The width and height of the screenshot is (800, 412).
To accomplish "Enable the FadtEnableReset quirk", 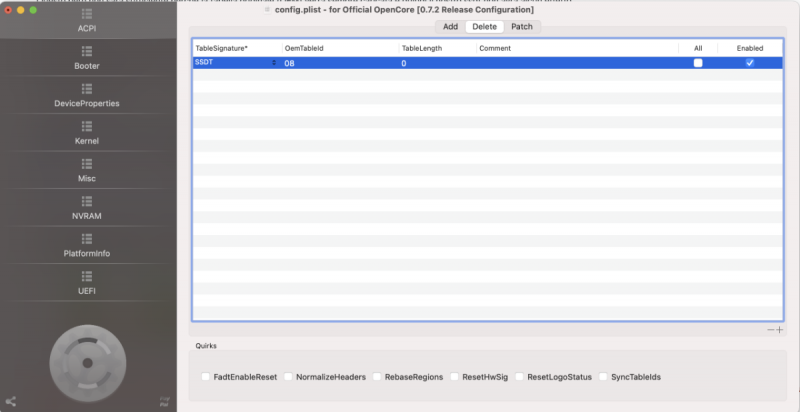I will 206,377.
